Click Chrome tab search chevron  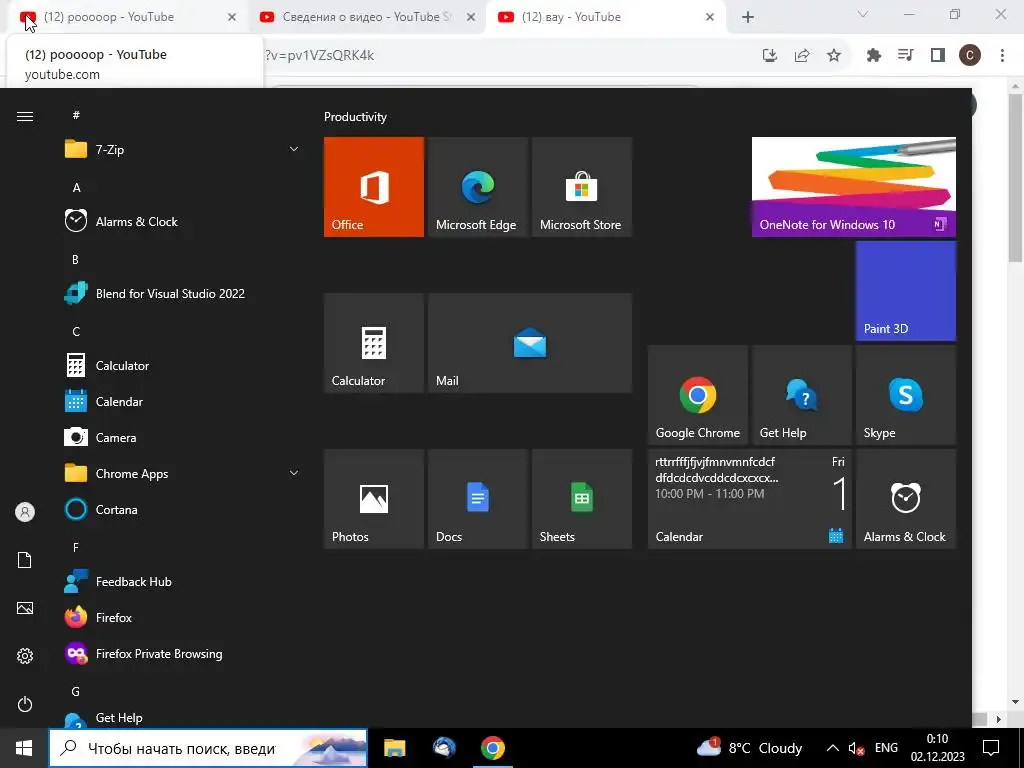click(863, 14)
